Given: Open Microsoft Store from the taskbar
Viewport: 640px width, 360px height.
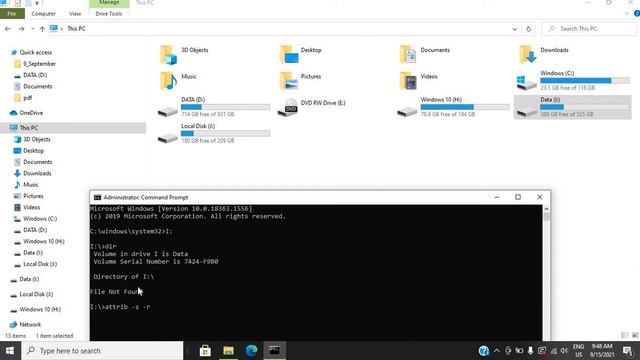Looking at the screenshot, I should coord(205,351).
